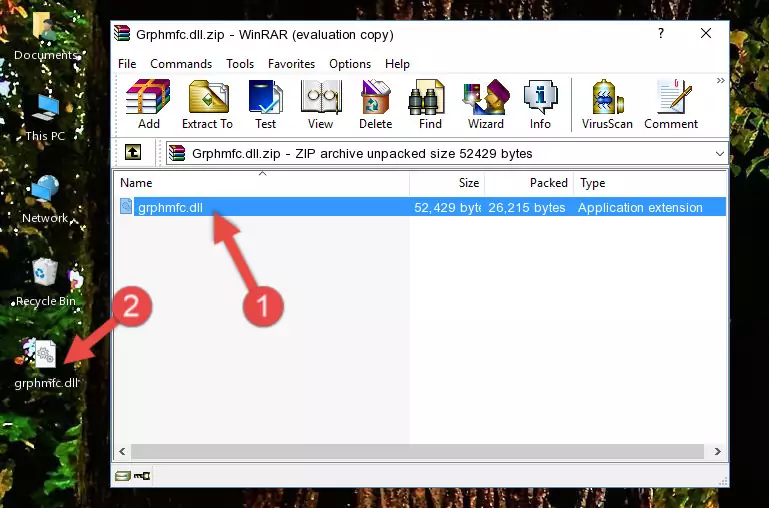Viewport: 769px width, 508px height.
Task: Click the View toolbar icon
Action: pos(321,104)
